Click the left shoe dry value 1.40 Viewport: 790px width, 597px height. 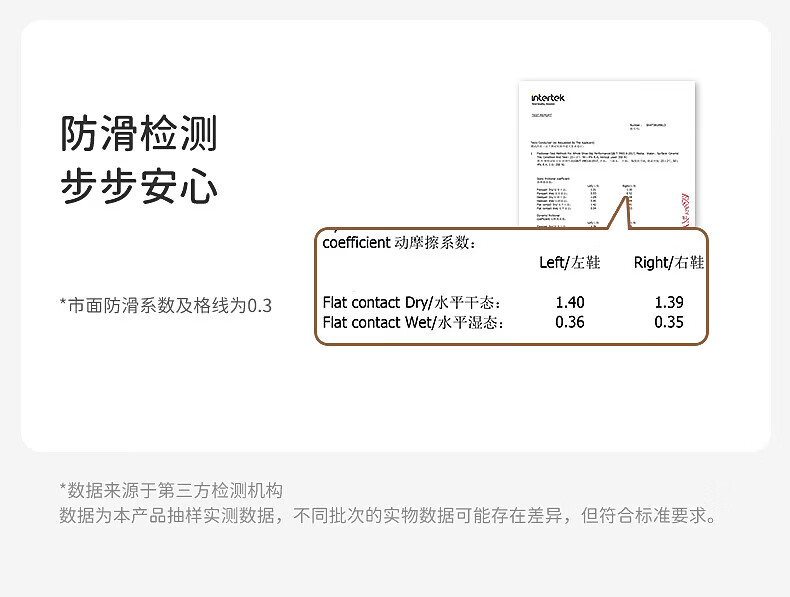(x=569, y=302)
